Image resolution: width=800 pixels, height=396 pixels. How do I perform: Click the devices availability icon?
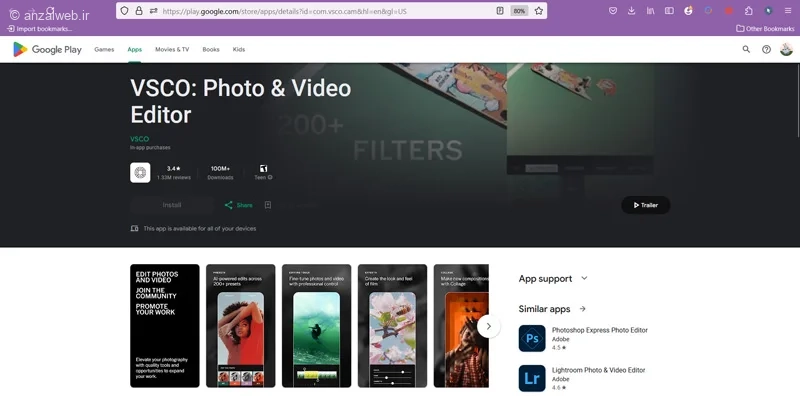(x=134, y=229)
